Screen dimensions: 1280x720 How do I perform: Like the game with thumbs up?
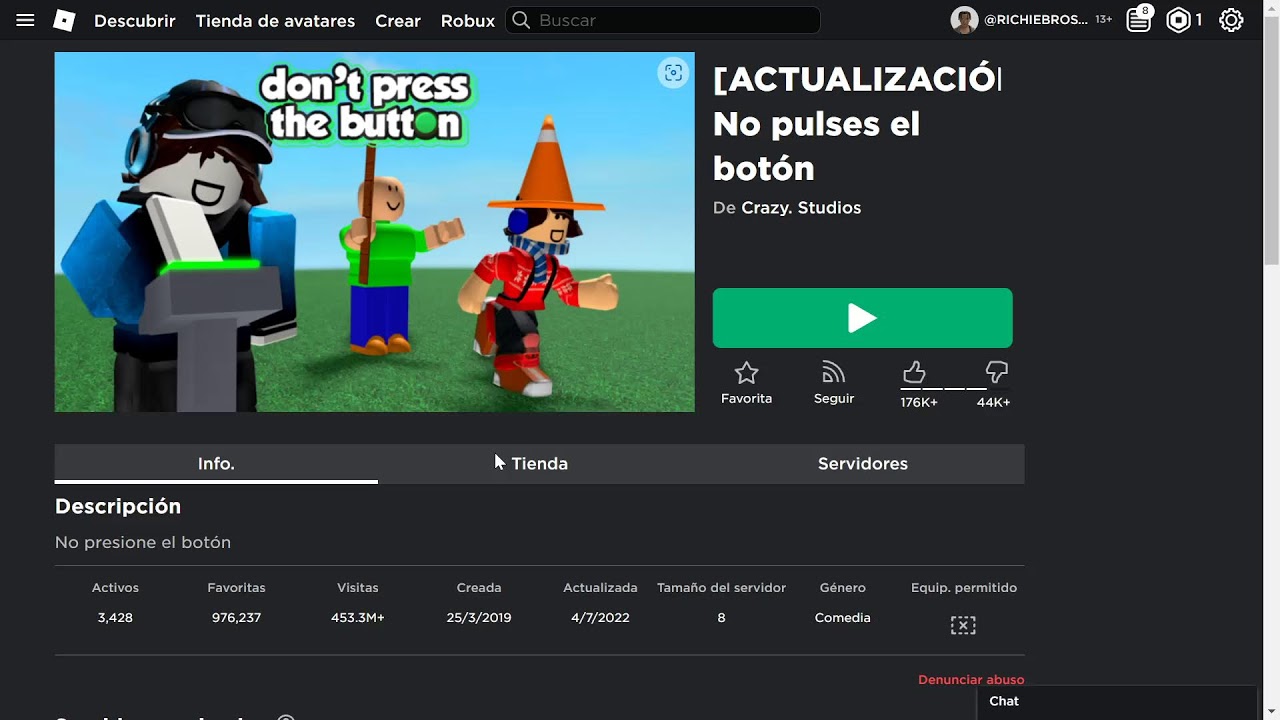tap(914, 373)
